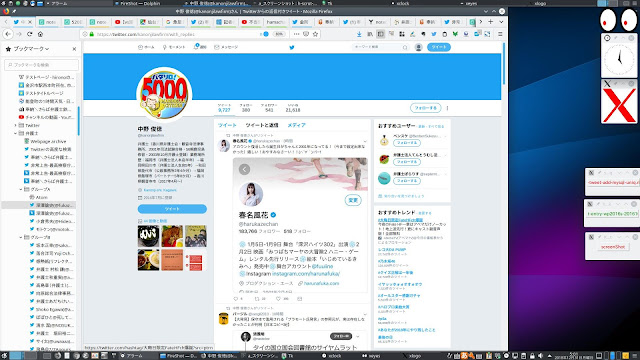This screenshot has height=360, width=640.
Task: Like the 春名風花 tweet with heart icon
Action: pyautogui.click(x=278, y=299)
